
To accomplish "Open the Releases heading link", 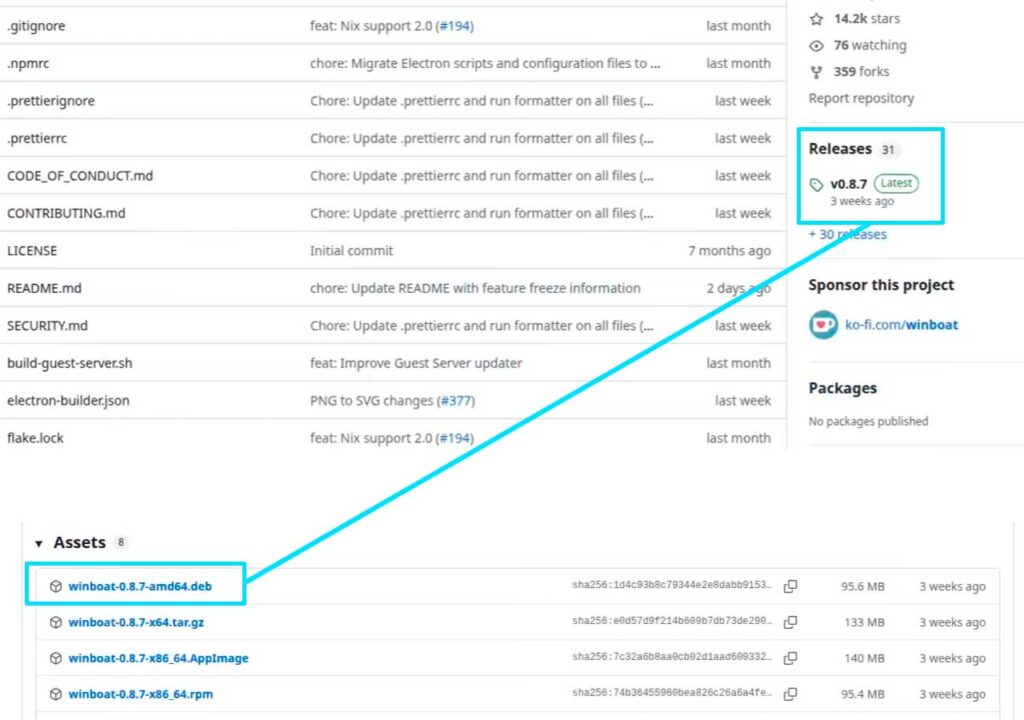I will click(840, 149).
